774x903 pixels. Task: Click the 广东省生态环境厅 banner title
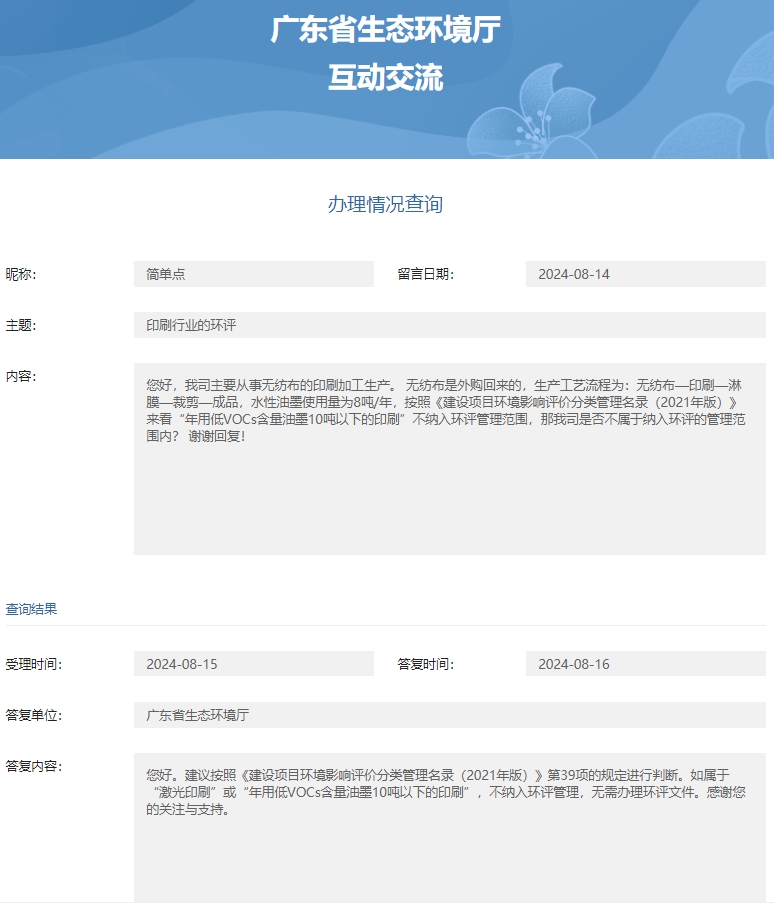point(386,29)
